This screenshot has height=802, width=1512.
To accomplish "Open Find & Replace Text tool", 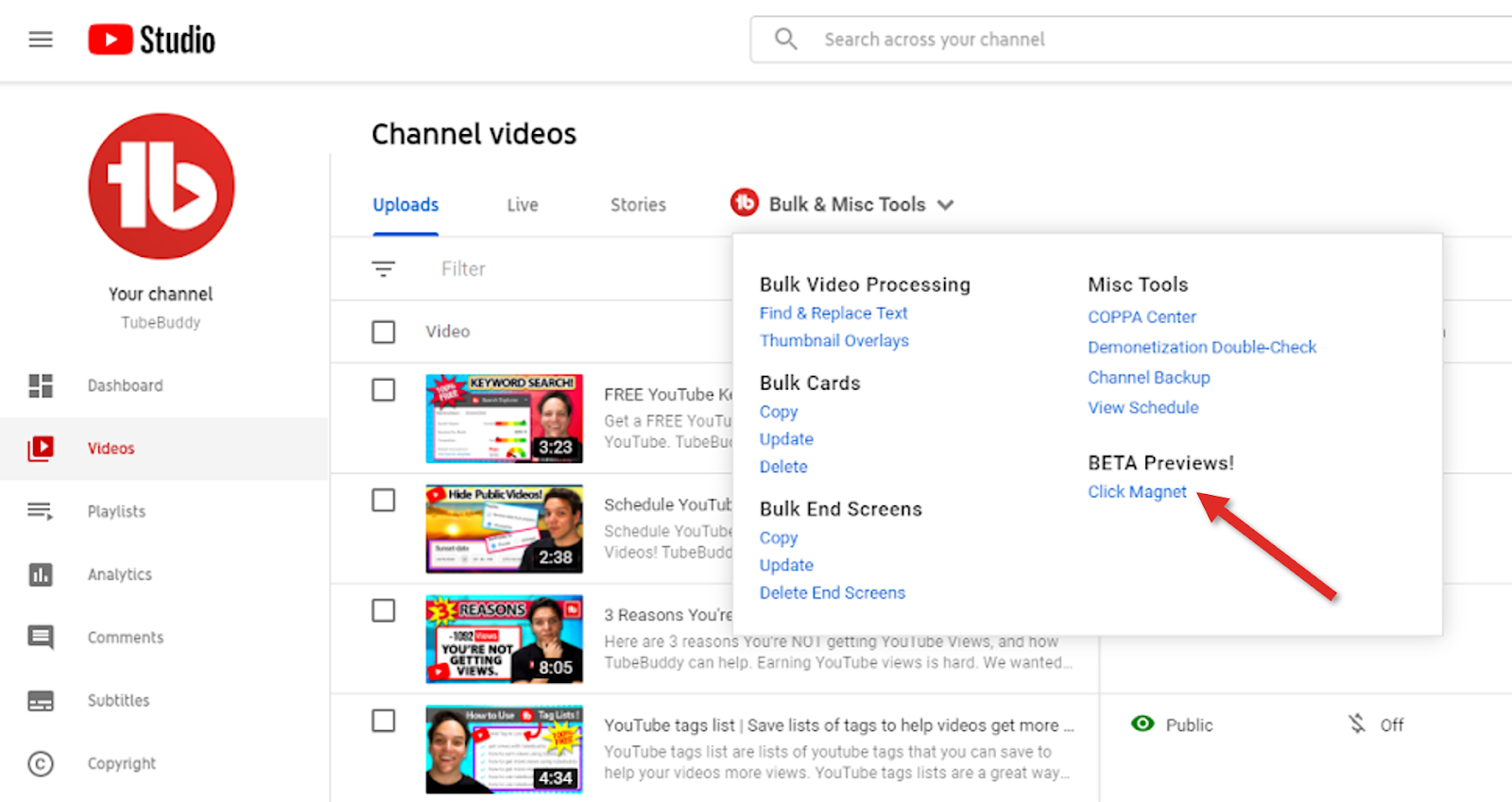I will [x=833, y=313].
